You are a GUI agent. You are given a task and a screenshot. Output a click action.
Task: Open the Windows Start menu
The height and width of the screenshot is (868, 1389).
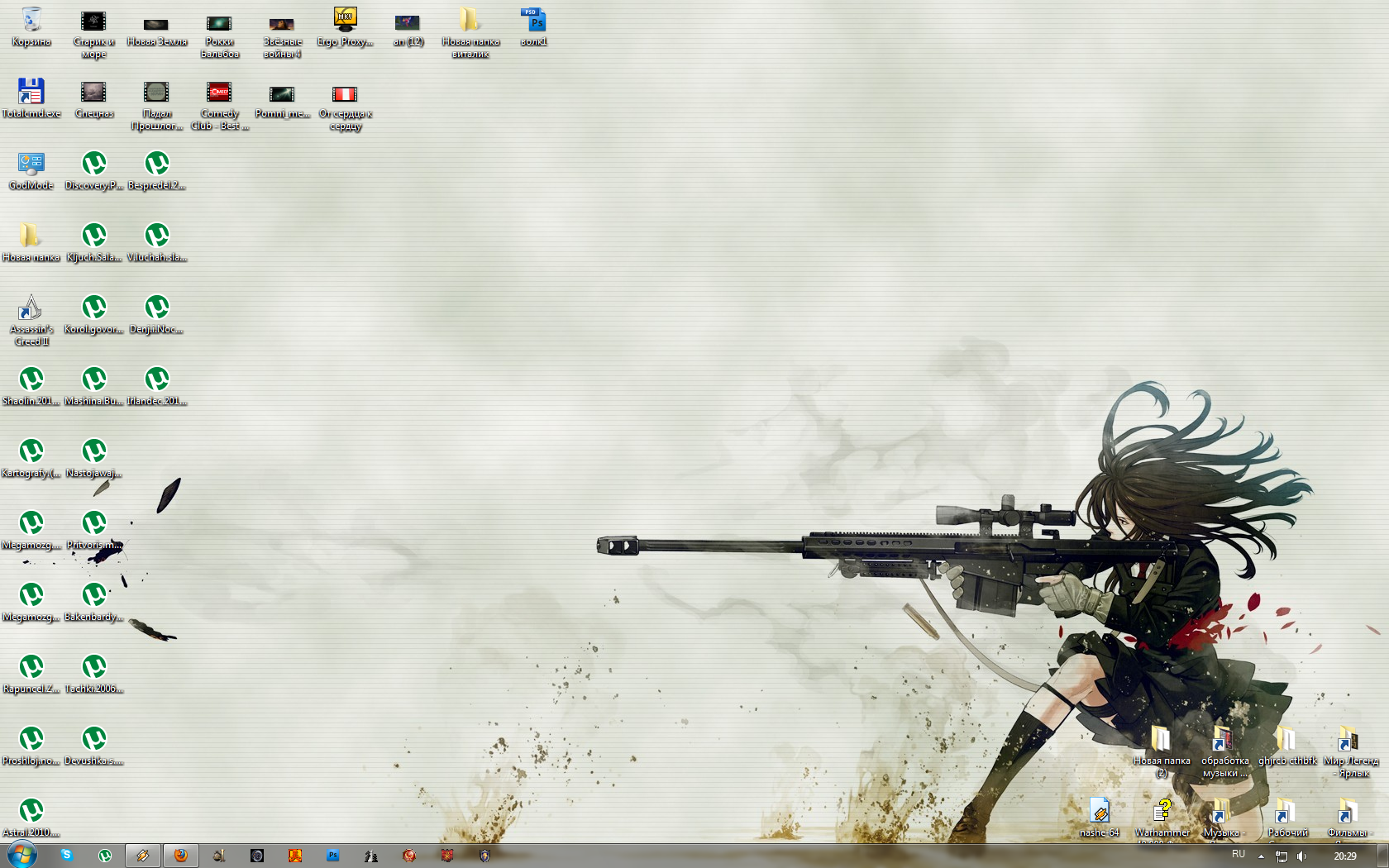(21, 855)
